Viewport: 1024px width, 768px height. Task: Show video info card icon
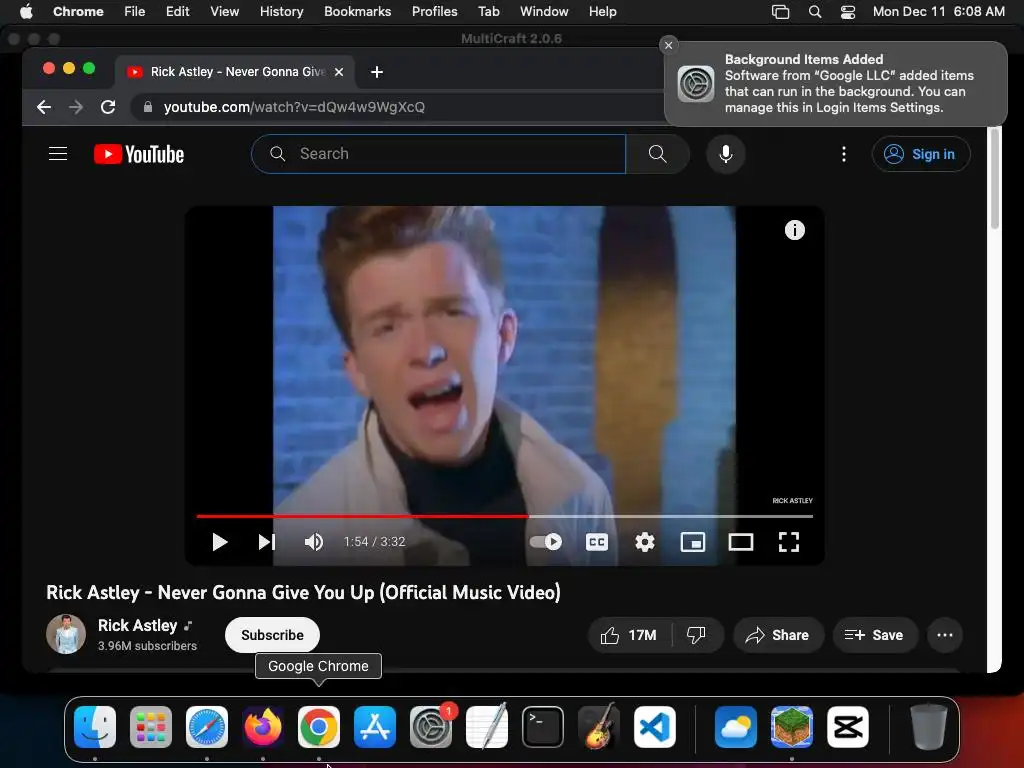[795, 230]
